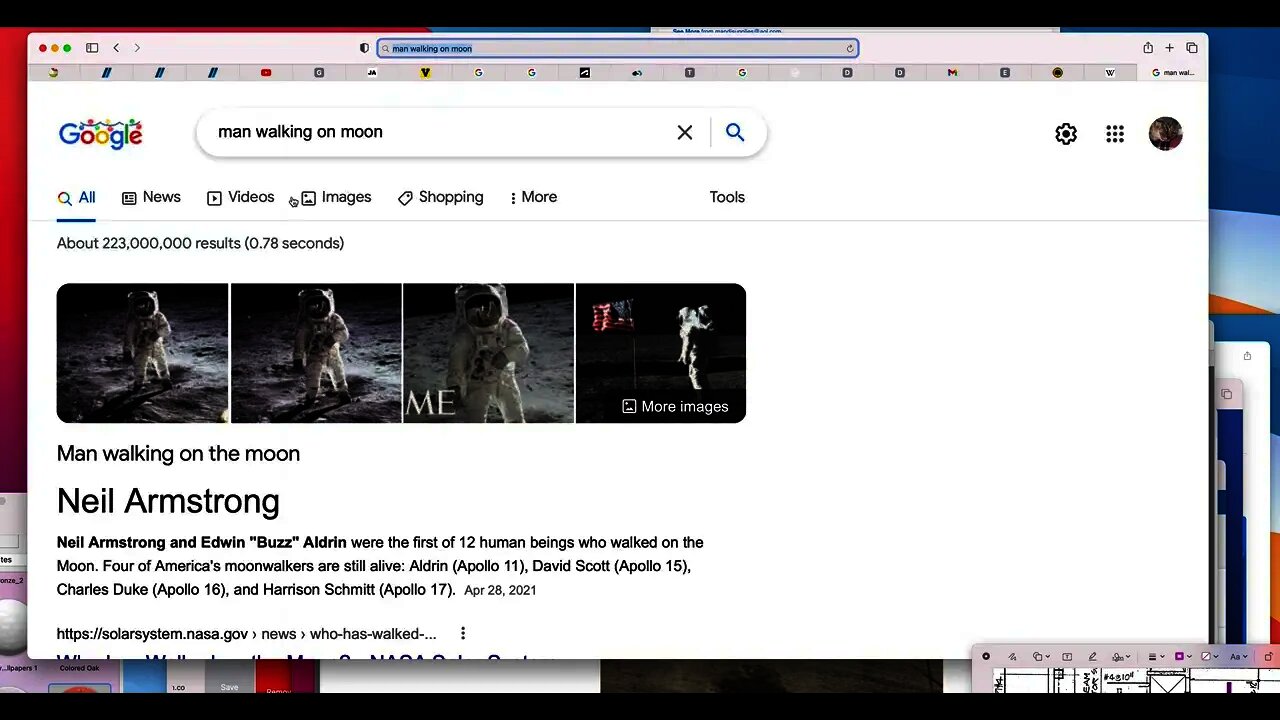Open more options for the NASA result
Viewport: 1280px width, 720px height.
[x=462, y=633]
